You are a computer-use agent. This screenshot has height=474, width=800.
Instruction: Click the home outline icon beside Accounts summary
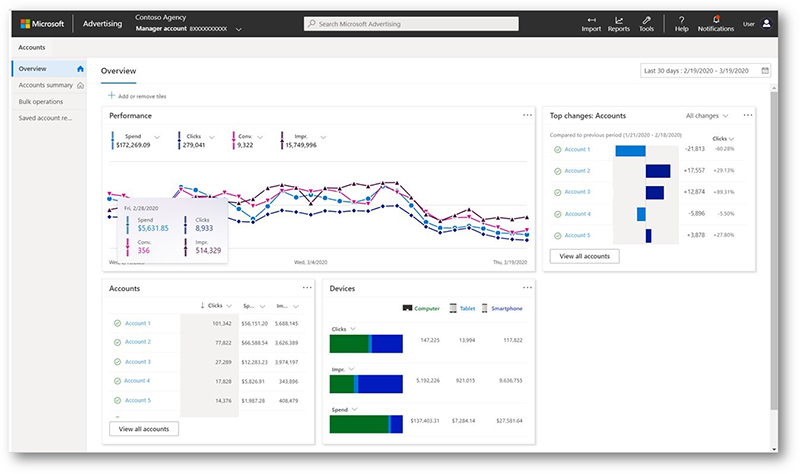pyautogui.click(x=80, y=86)
